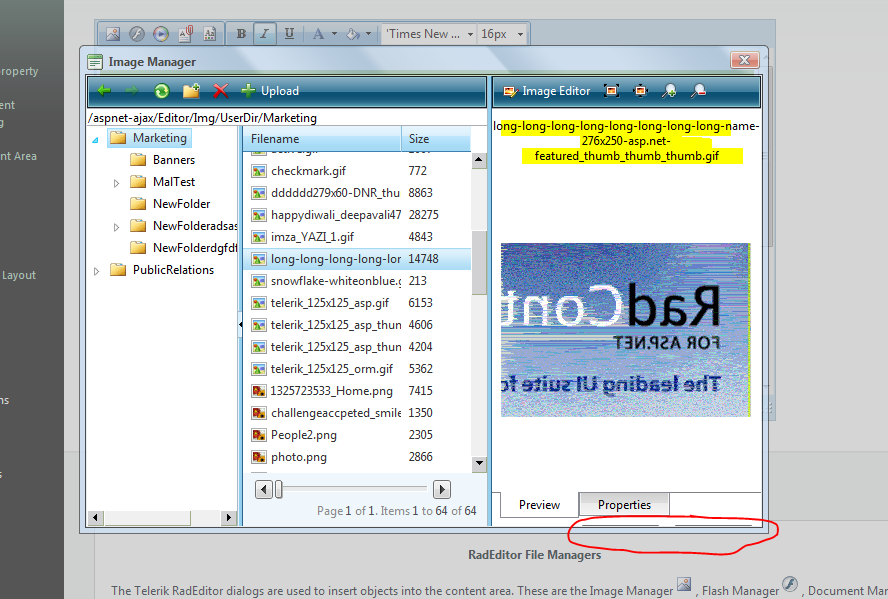The height and width of the screenshot is (599, 888).
Task: Select the Marketing folder
Action: click(150, 138)
